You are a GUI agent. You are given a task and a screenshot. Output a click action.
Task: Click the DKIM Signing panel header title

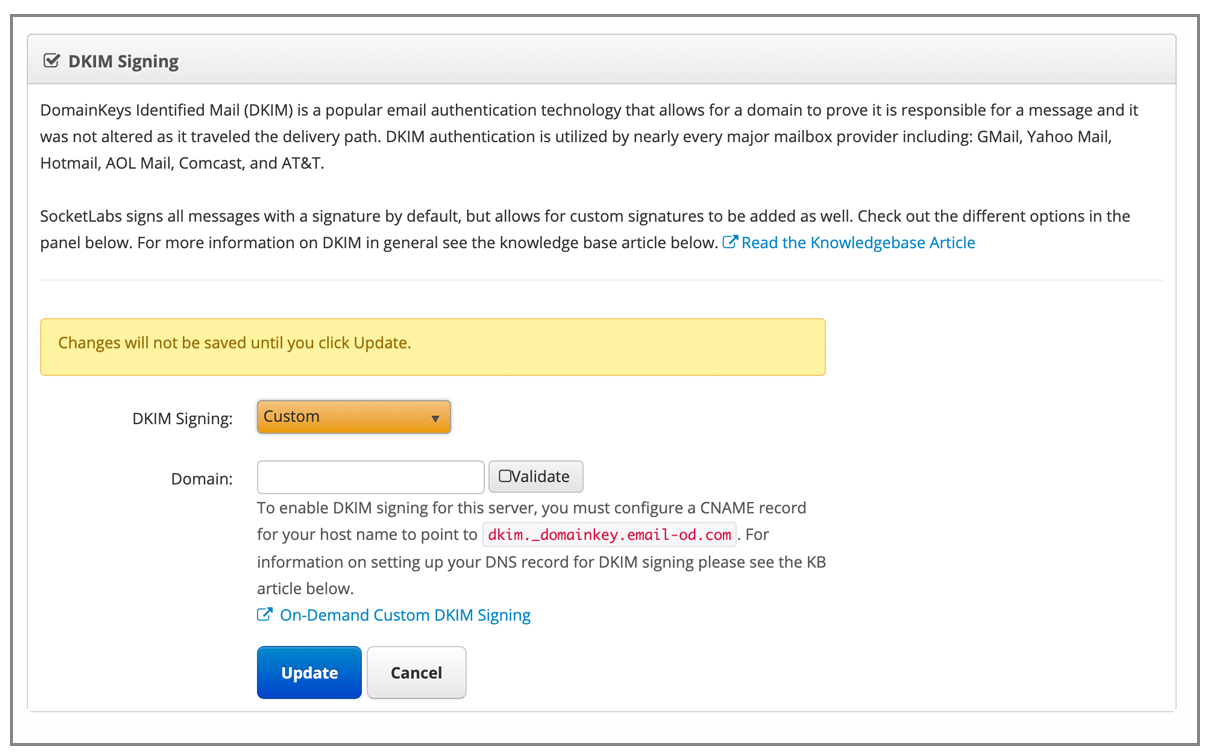123,61
